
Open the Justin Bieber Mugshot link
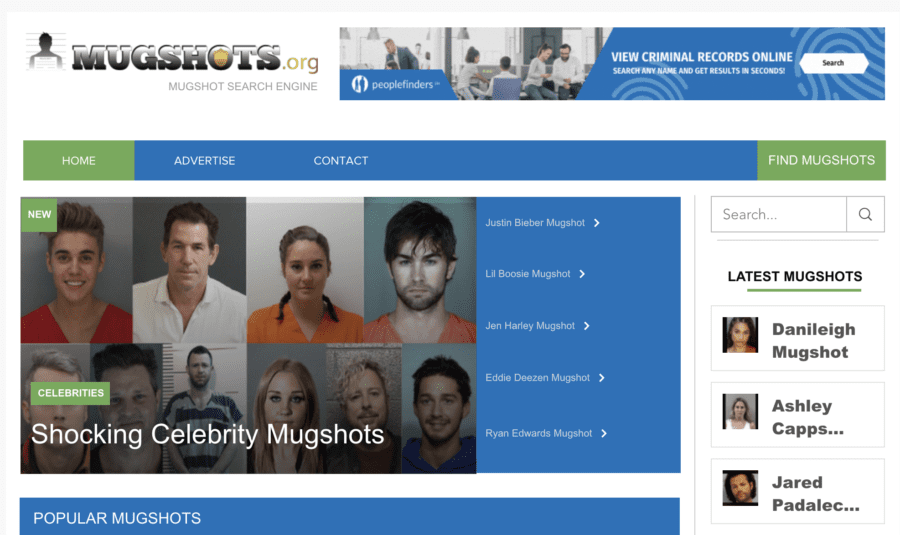(535, 223)
